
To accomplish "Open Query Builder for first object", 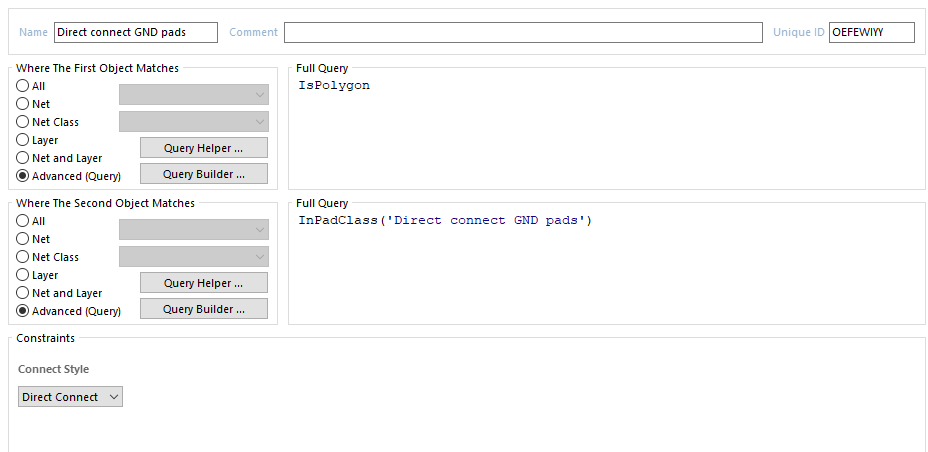I will (204, 174).
